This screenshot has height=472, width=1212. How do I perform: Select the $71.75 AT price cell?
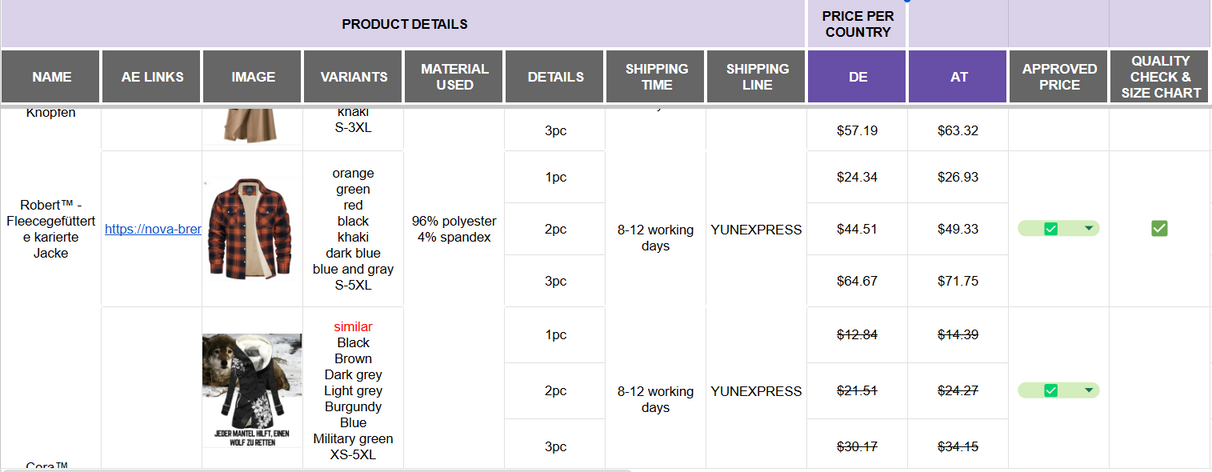(958, 281)
